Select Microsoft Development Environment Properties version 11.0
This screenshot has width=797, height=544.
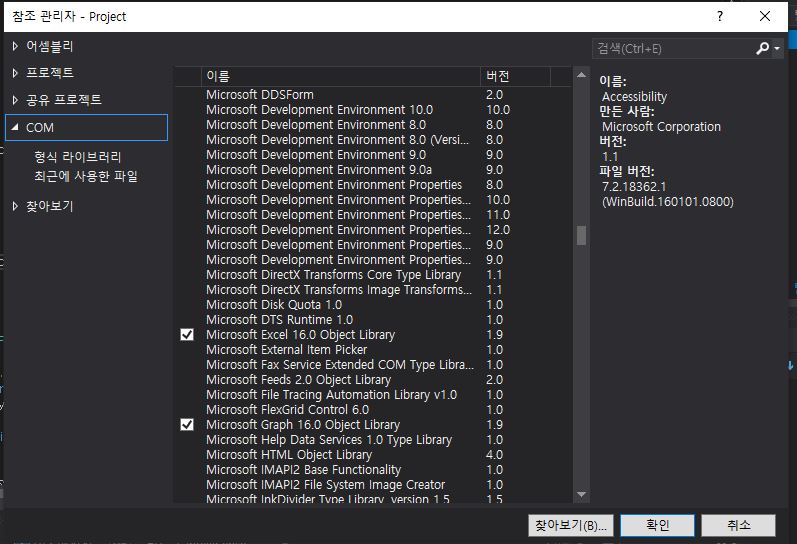tap(374, 215)
